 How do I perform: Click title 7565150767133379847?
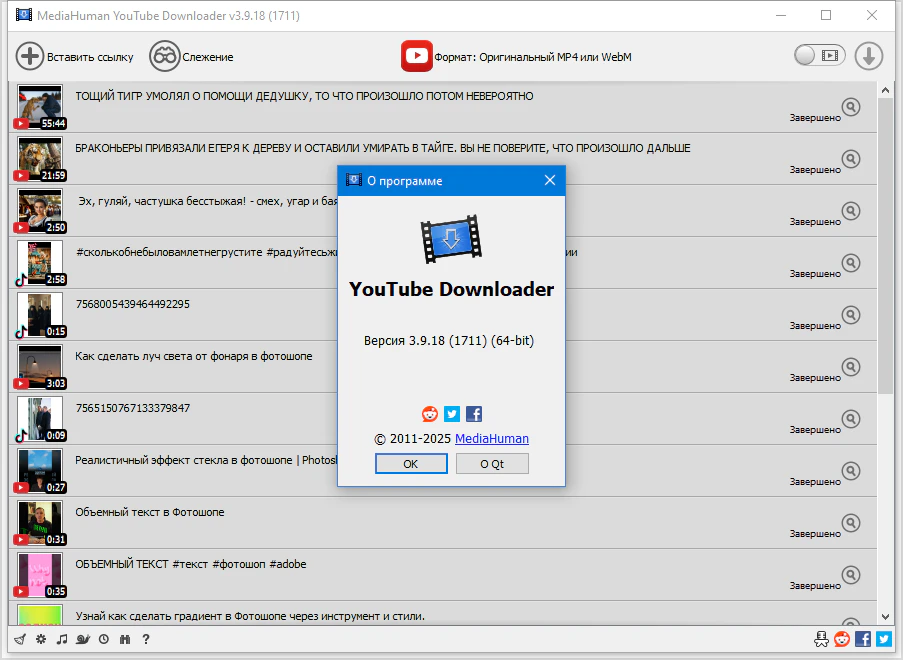click(x=132, y=408)
